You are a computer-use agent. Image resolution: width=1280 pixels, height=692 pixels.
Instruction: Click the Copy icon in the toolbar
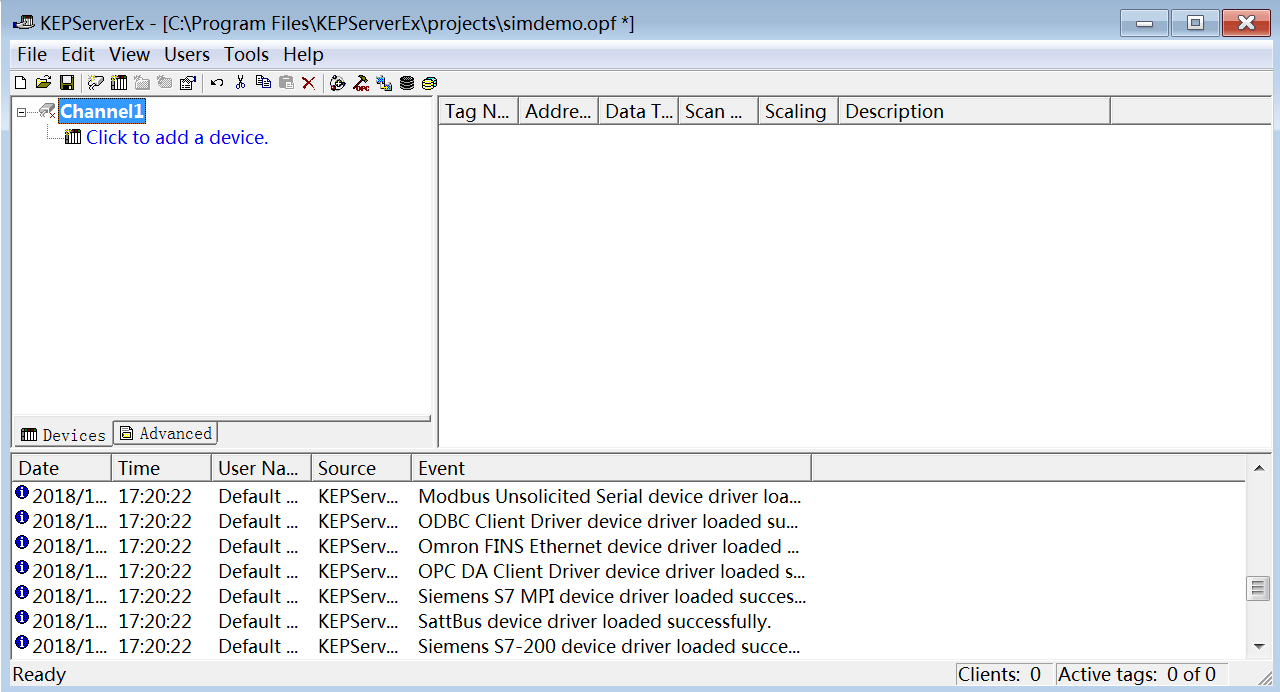(263, 83)
